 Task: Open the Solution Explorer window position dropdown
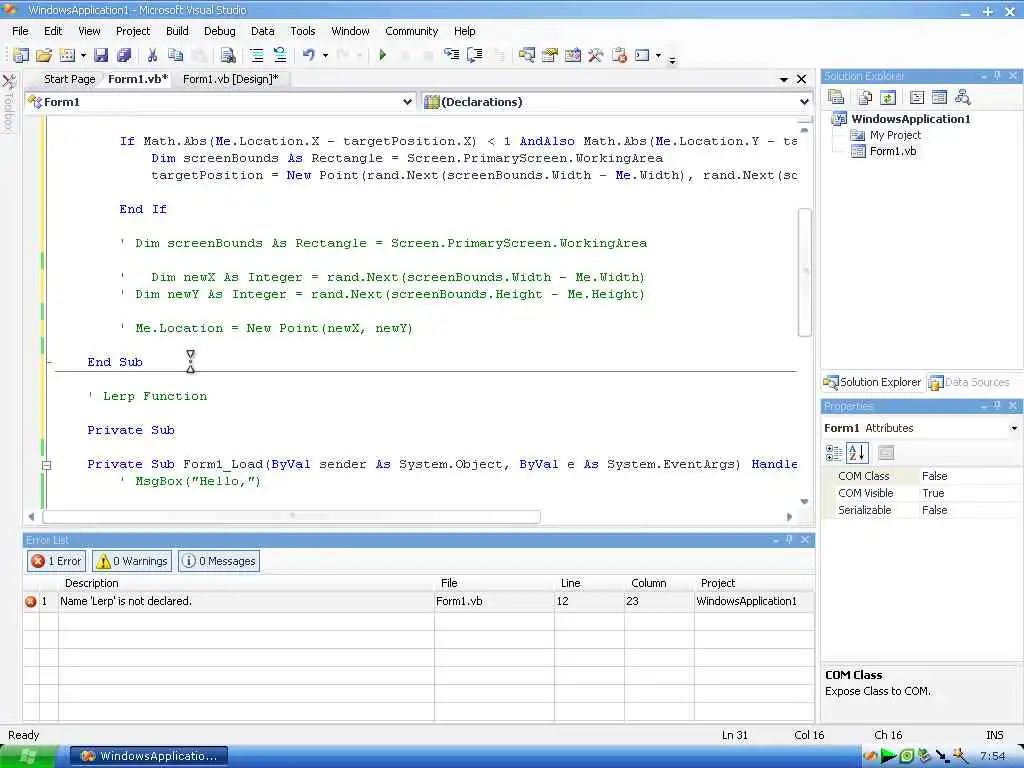(x=983, y=76)
